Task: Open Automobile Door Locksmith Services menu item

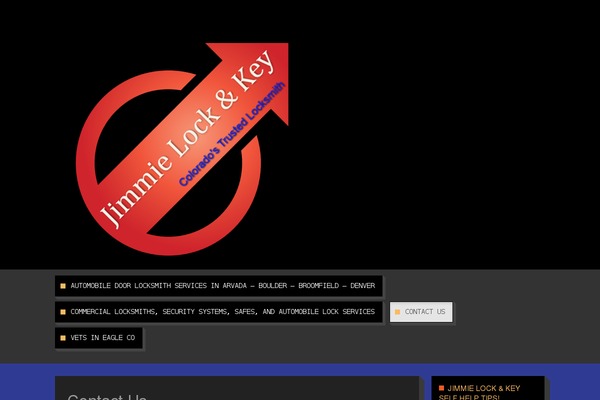Action: tap(218, 286)
